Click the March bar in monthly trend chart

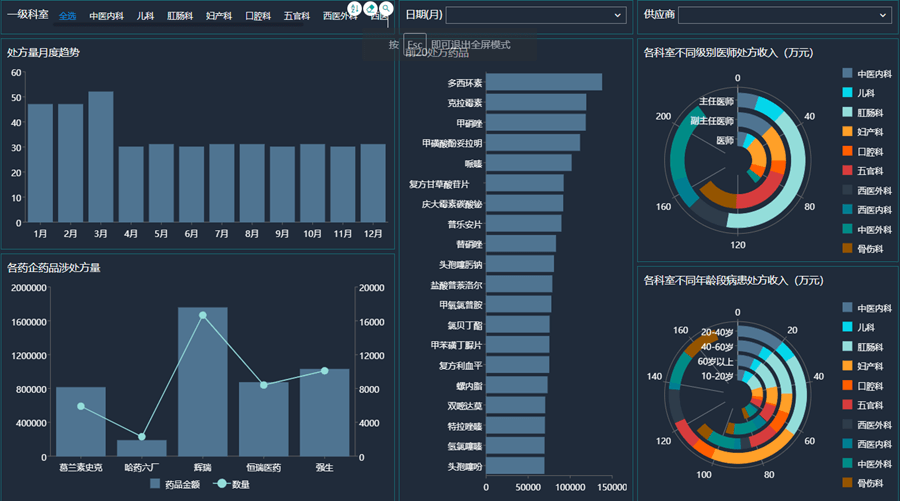(x=100, y=156)
